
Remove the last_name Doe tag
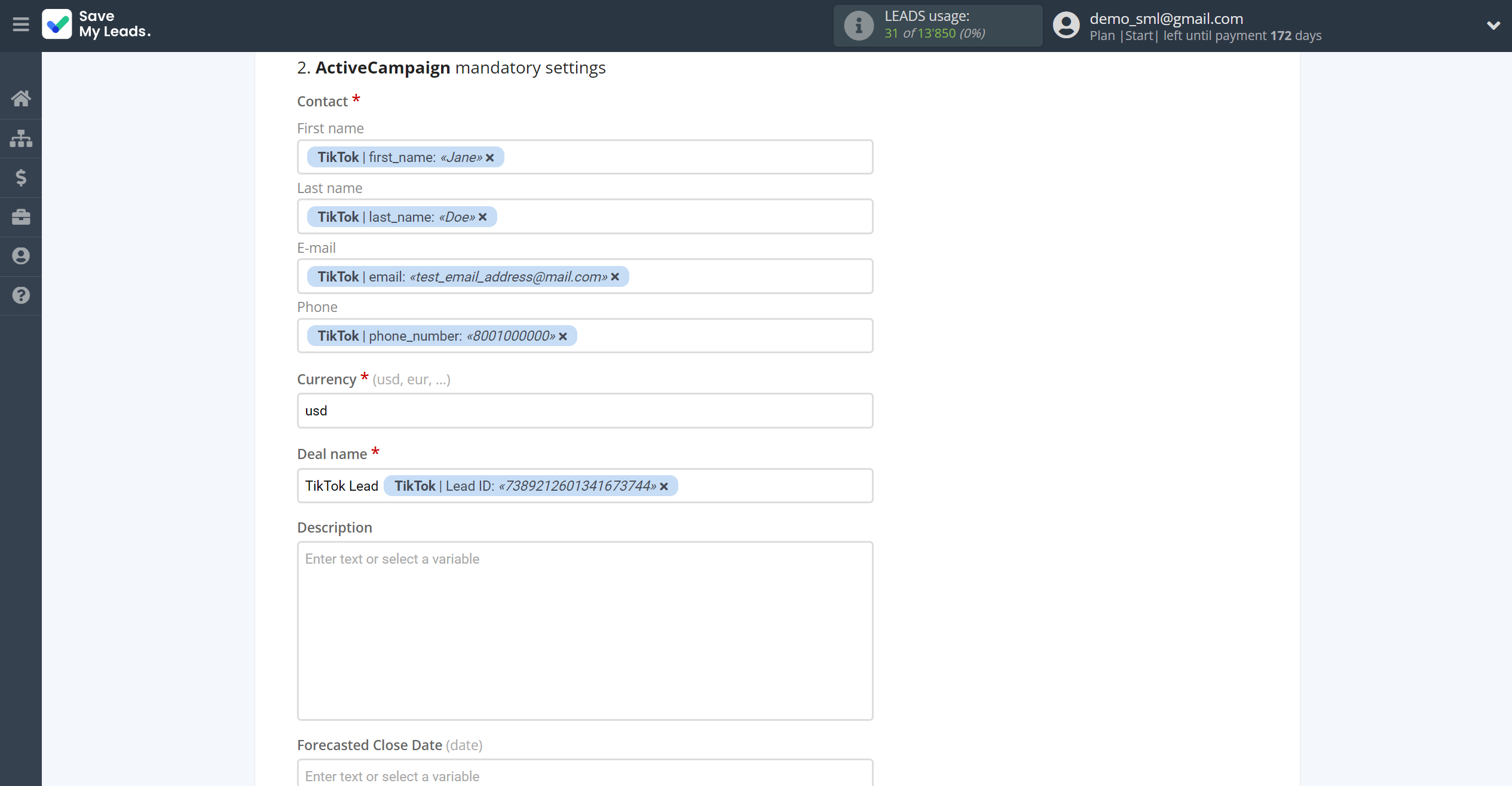(483, 218)
